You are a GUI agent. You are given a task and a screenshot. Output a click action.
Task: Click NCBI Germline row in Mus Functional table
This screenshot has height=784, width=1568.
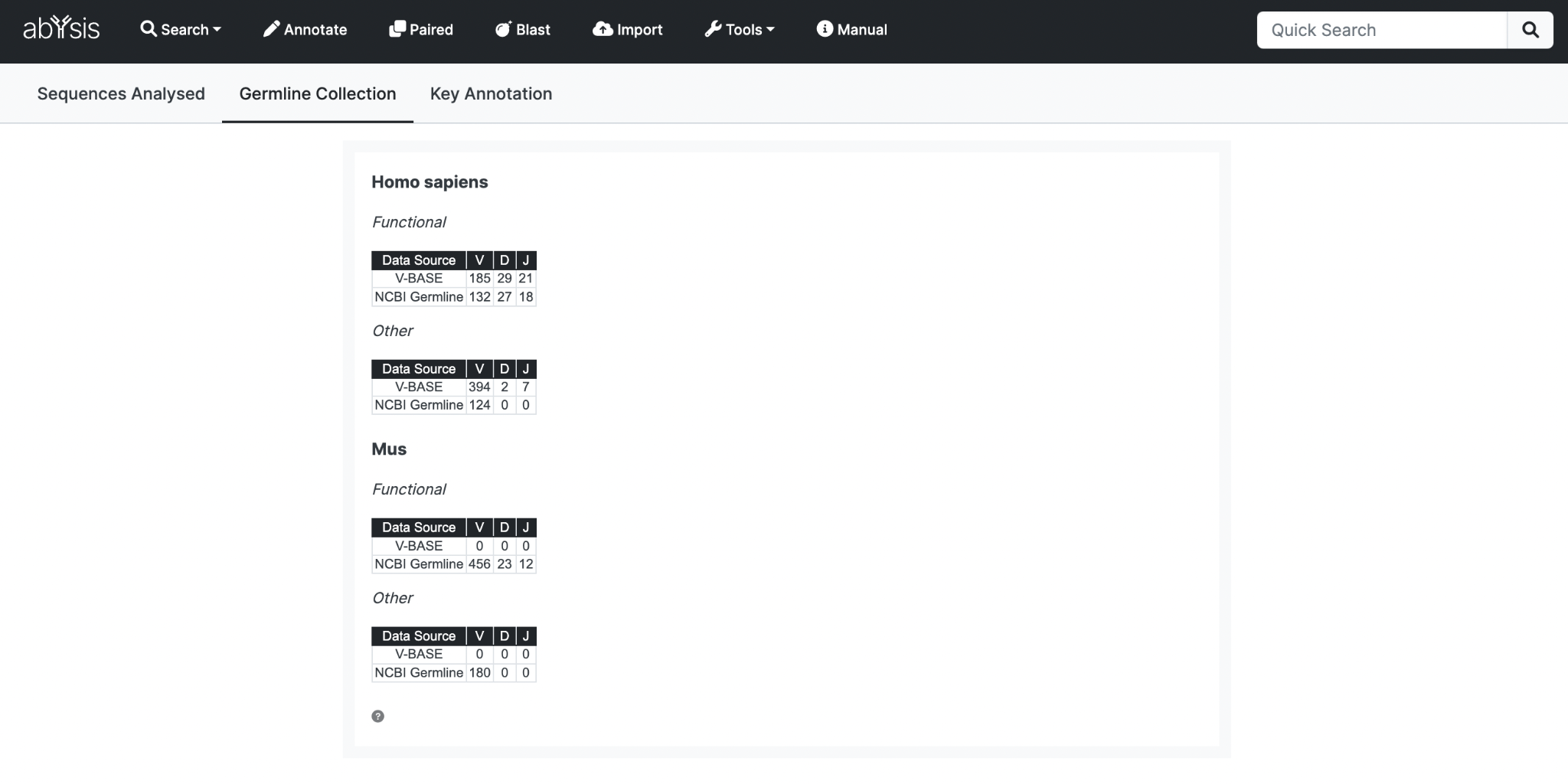tap(454, 564)
